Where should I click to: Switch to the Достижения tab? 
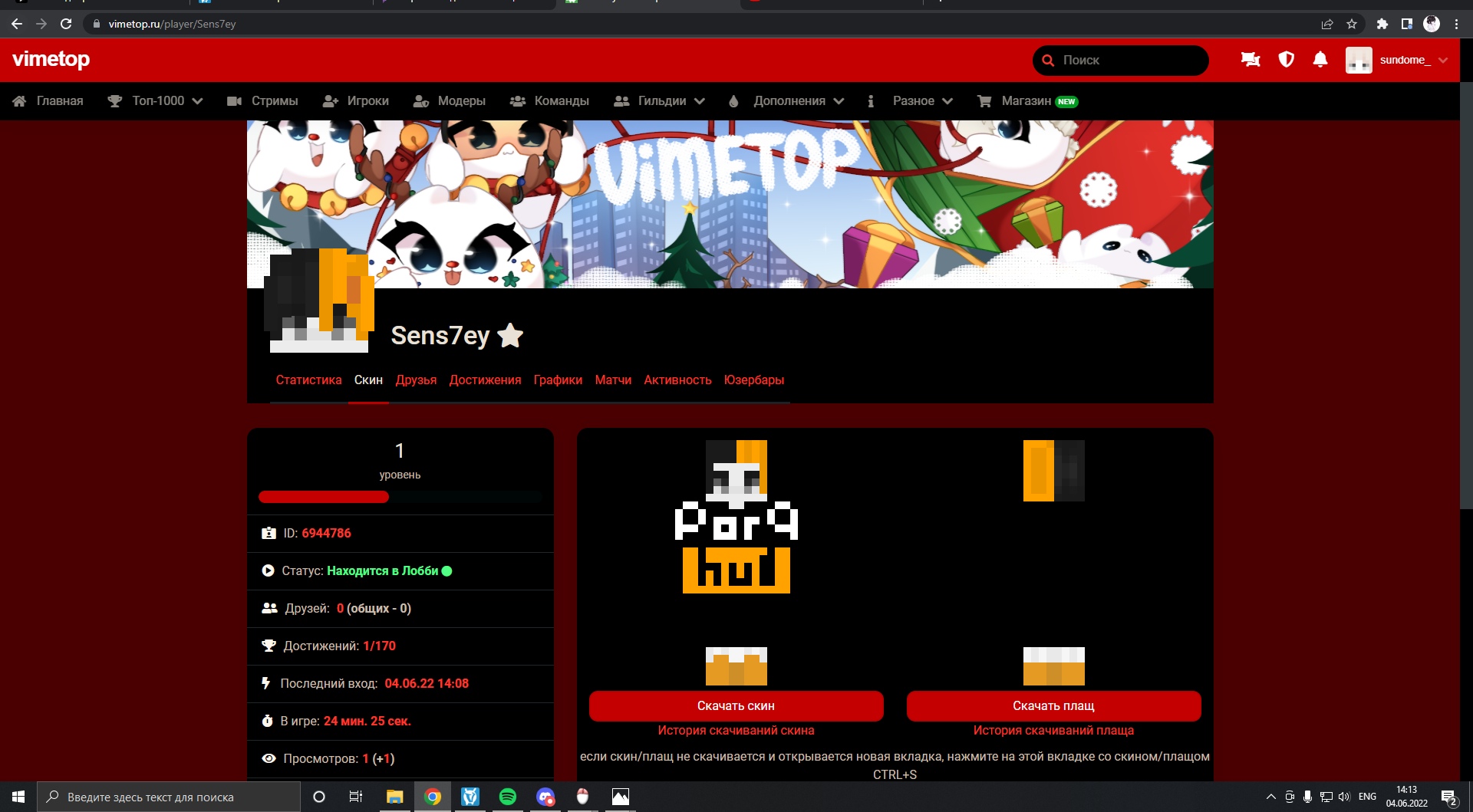tap(485, 380)
